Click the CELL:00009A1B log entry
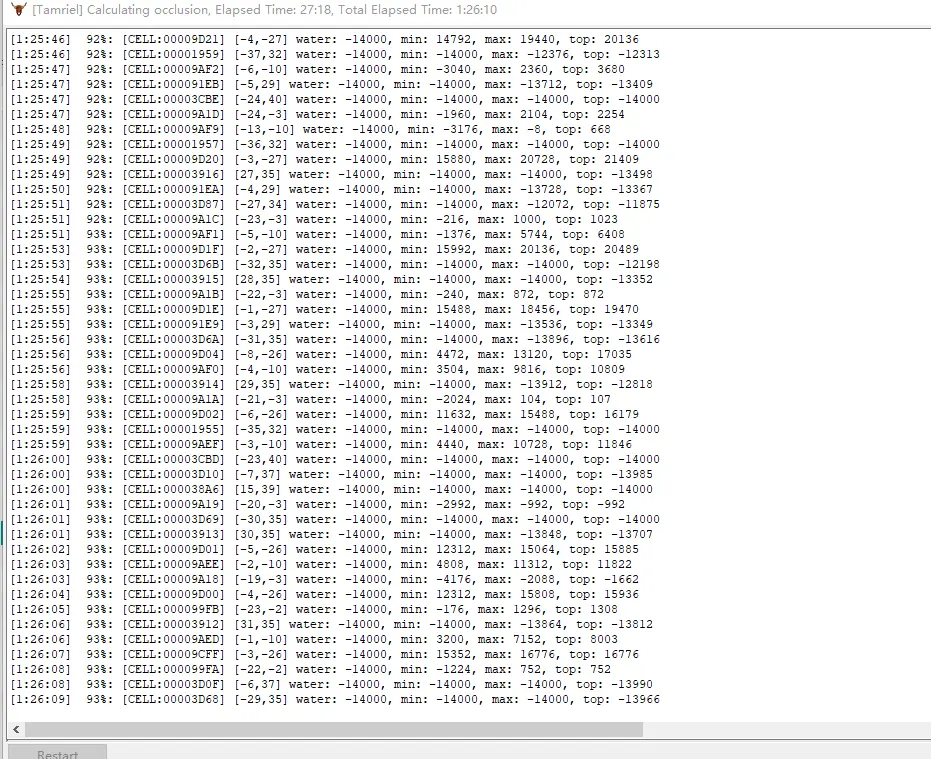Viewport: 931px width, 759px height. (307, 294)
